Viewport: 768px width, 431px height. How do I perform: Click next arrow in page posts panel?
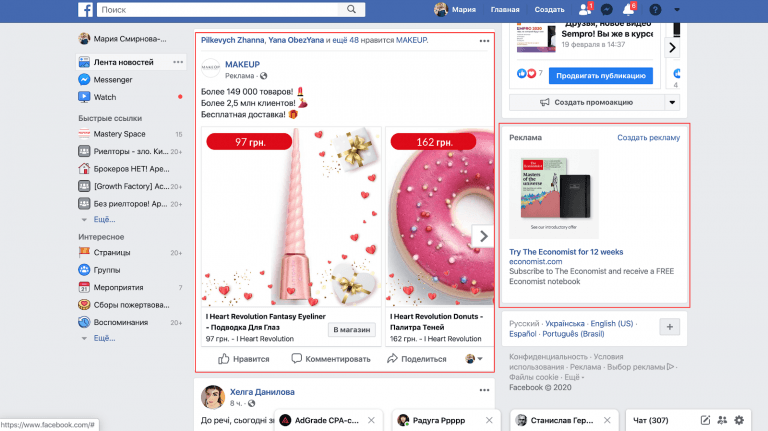(x=672, y=48)
